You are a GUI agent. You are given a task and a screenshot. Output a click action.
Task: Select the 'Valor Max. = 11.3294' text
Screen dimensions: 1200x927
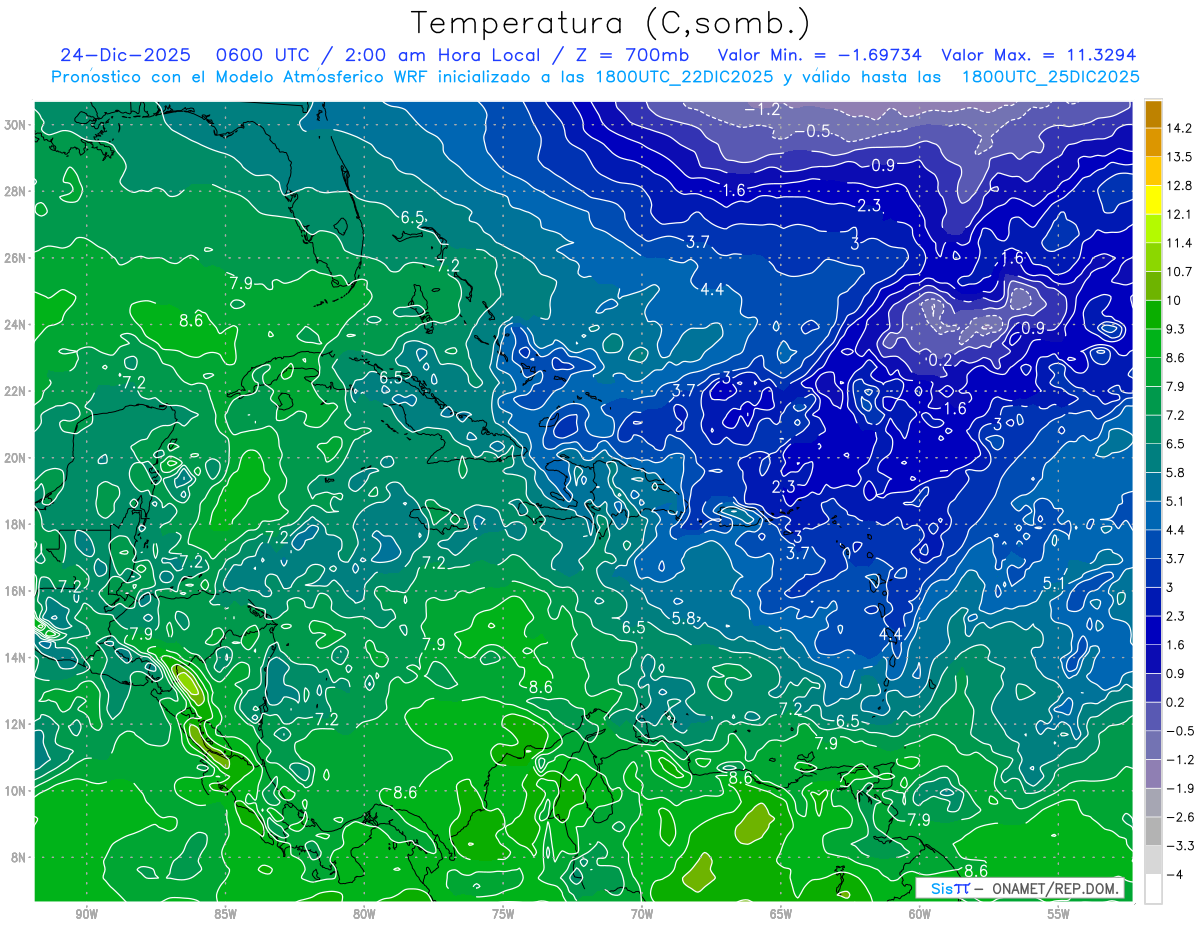[x=1038, y=55]
